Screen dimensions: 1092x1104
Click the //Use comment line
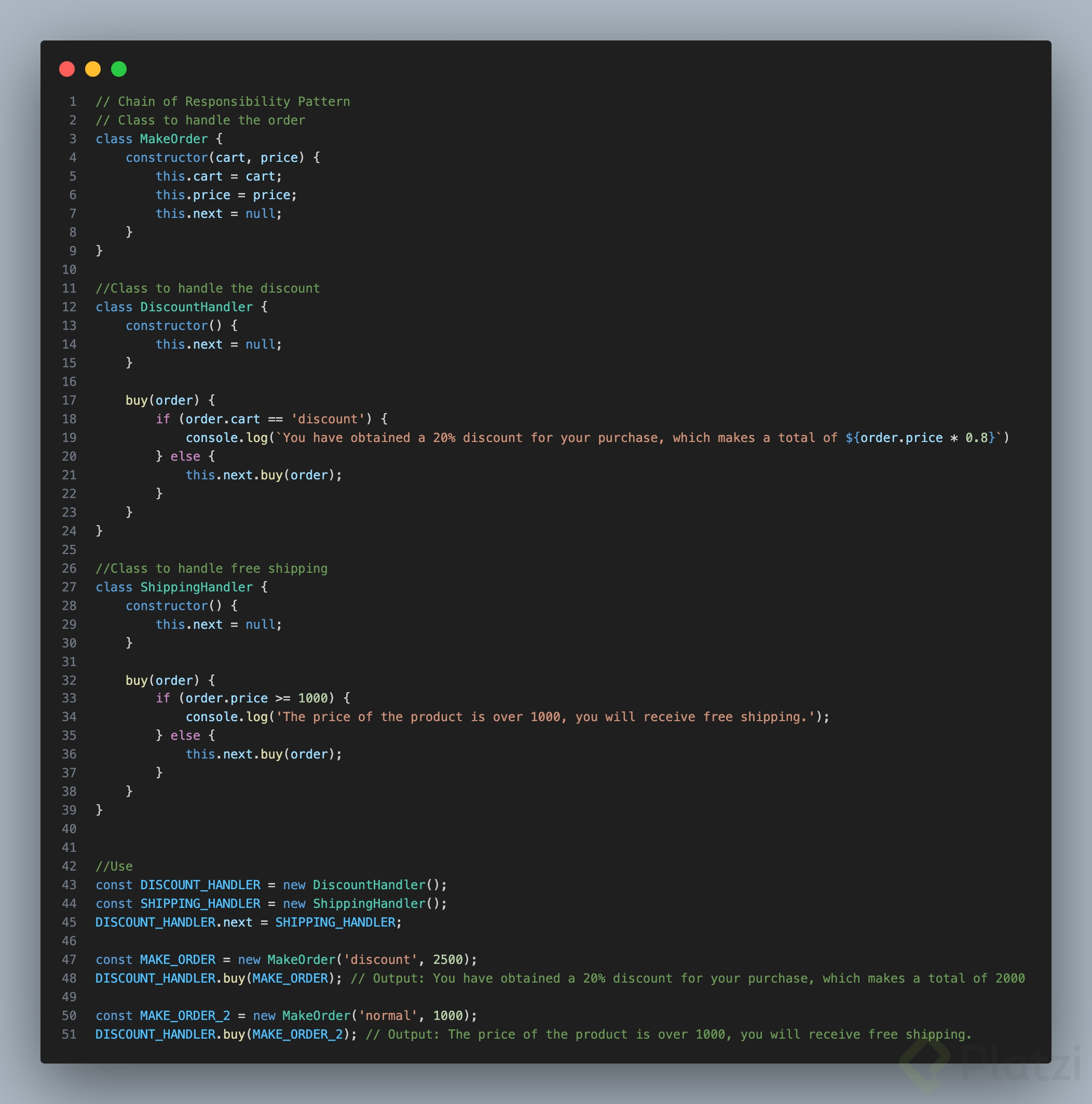coord(114,866)
